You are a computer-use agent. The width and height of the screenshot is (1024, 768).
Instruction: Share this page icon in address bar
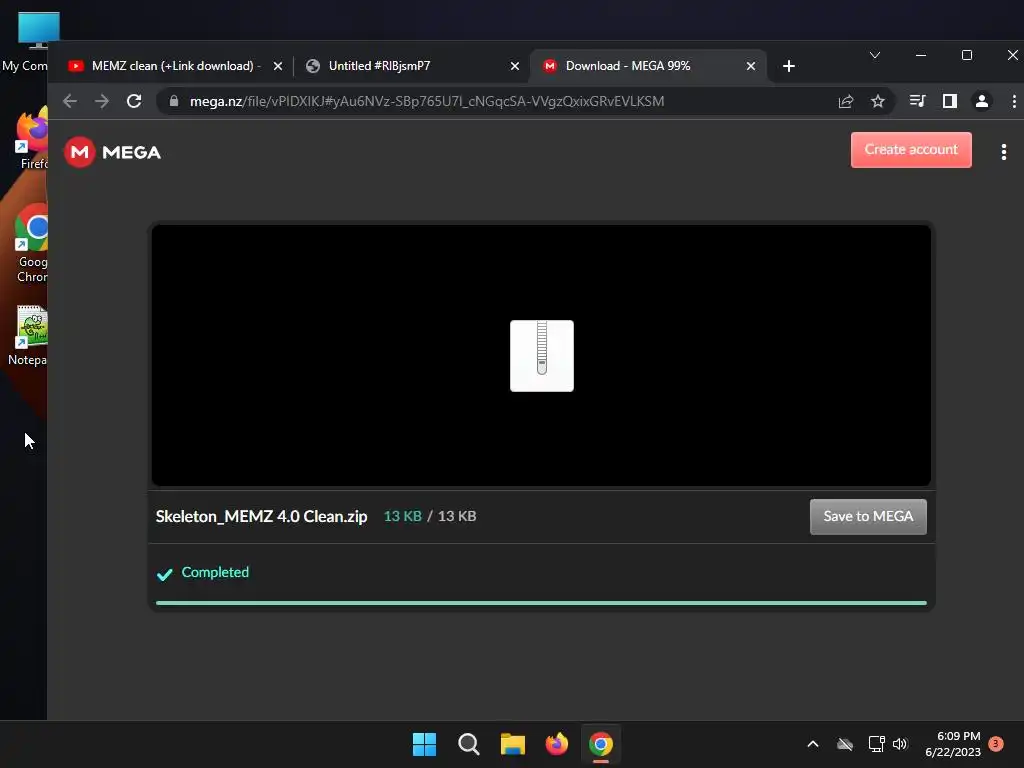pyautogui.click(x=846, y=101)
